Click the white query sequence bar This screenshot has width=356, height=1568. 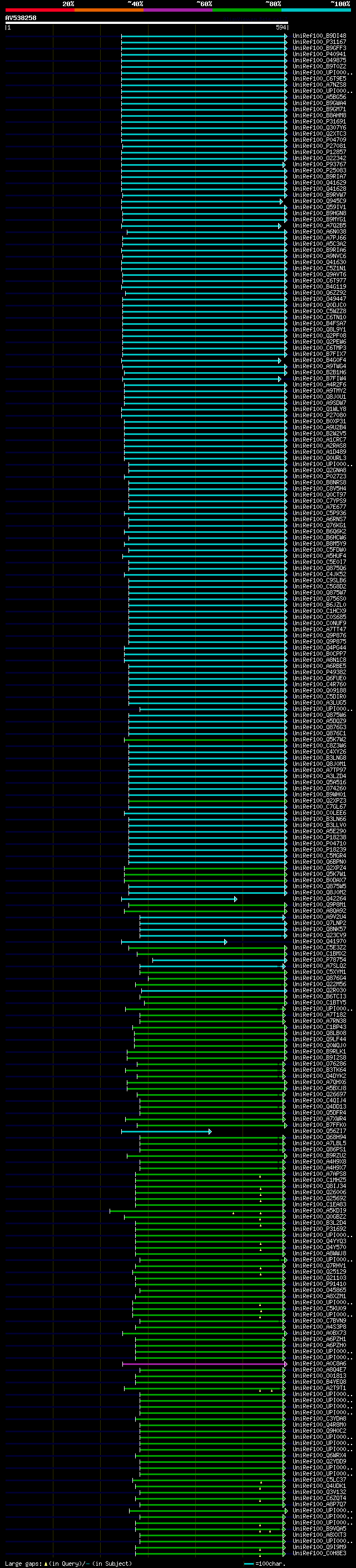tap(147, 23)
